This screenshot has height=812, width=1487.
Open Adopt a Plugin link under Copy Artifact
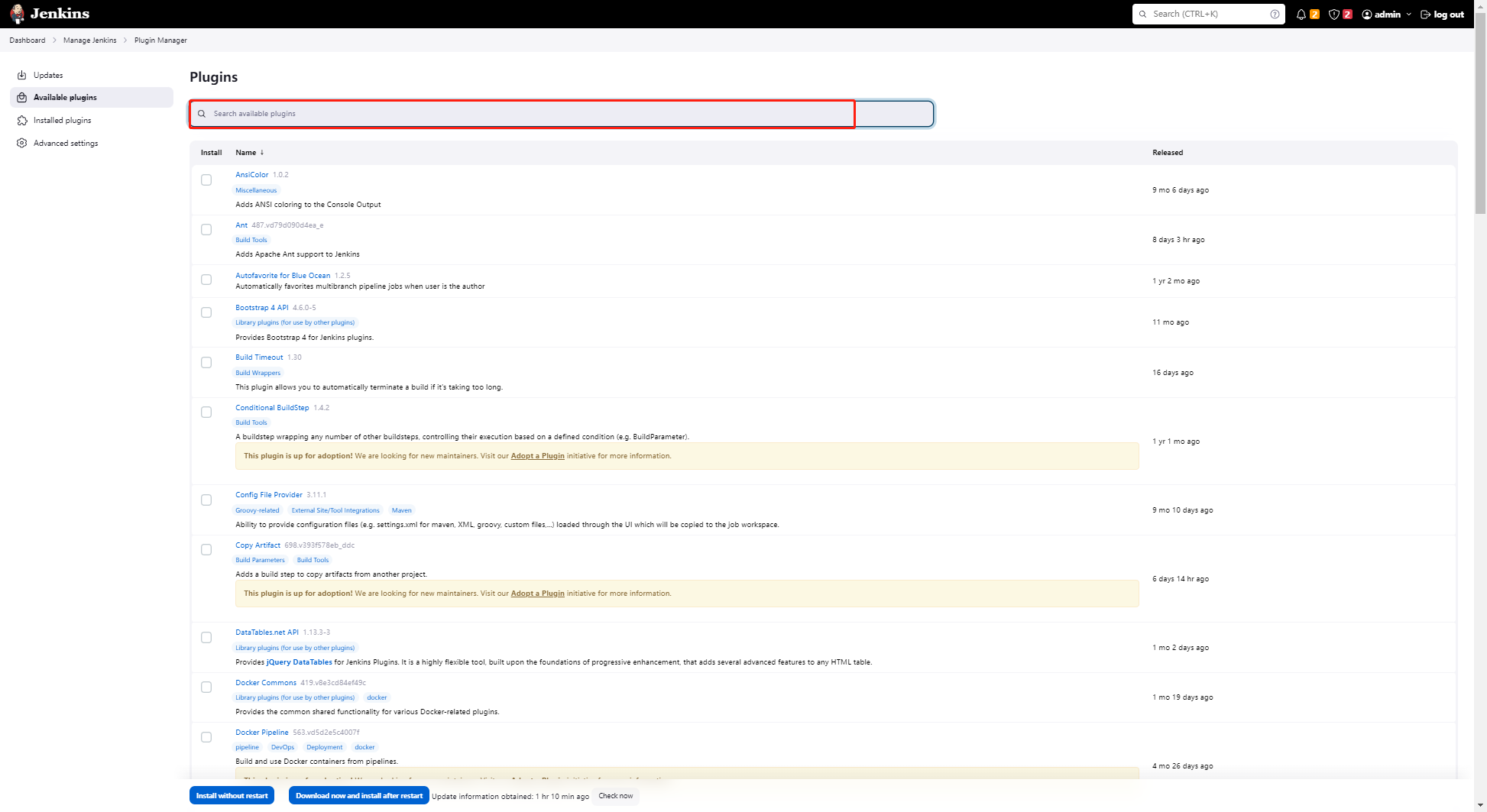(538, 594)
